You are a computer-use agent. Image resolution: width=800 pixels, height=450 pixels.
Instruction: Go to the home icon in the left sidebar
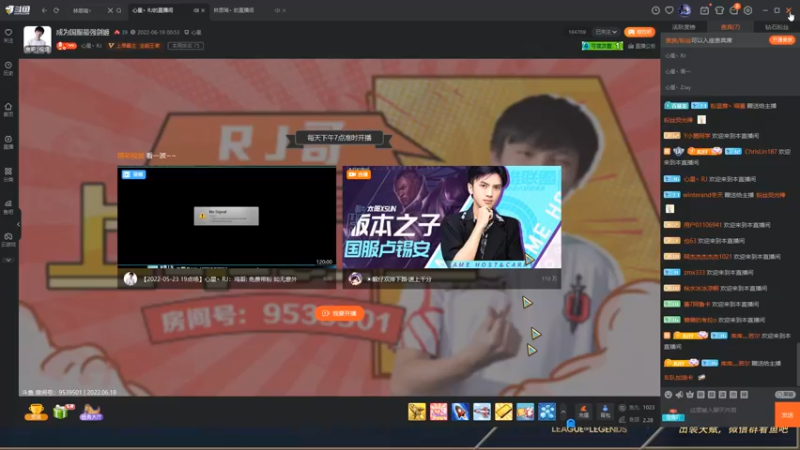pyautogui.click(x=8, y=109)
